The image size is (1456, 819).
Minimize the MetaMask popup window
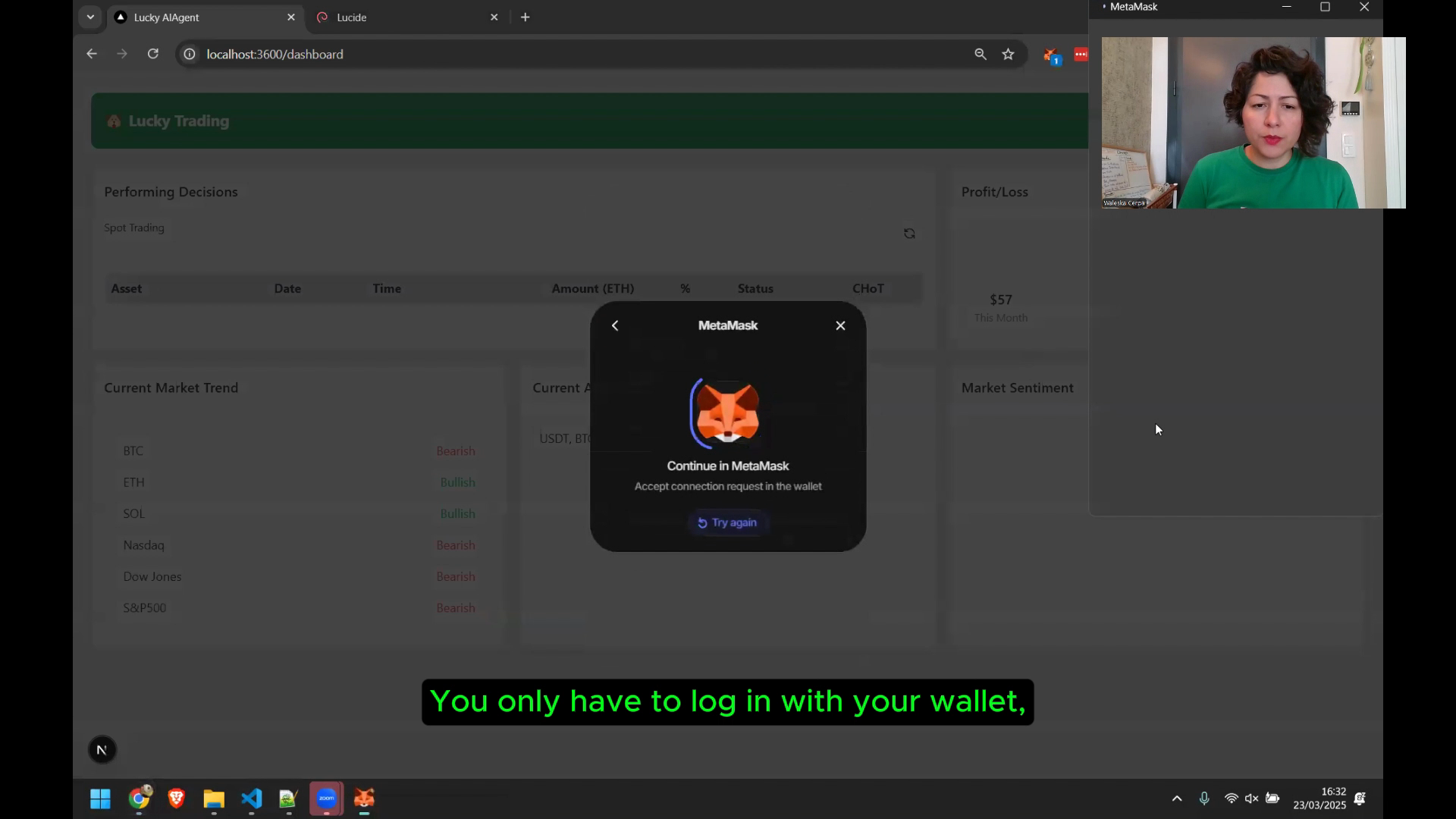1286,7
